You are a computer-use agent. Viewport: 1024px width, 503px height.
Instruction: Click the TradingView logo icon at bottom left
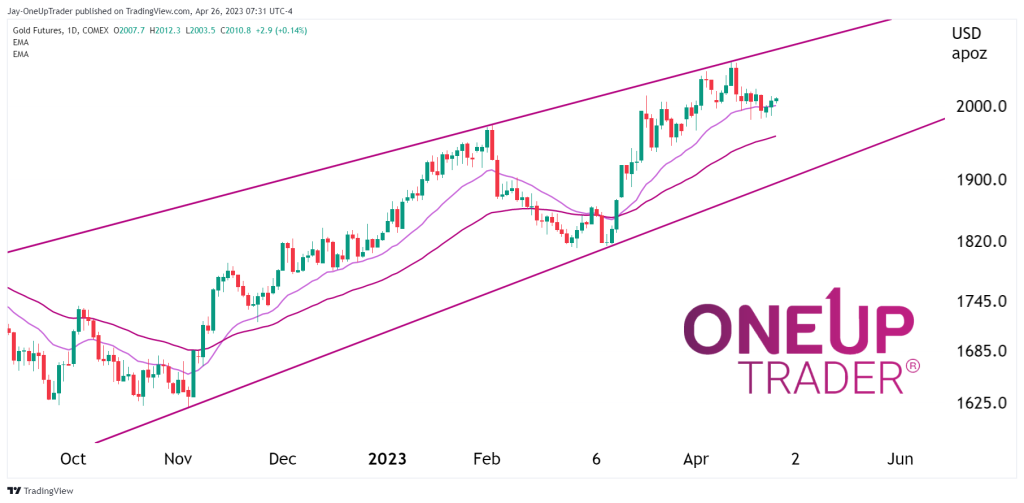[12, 491]
